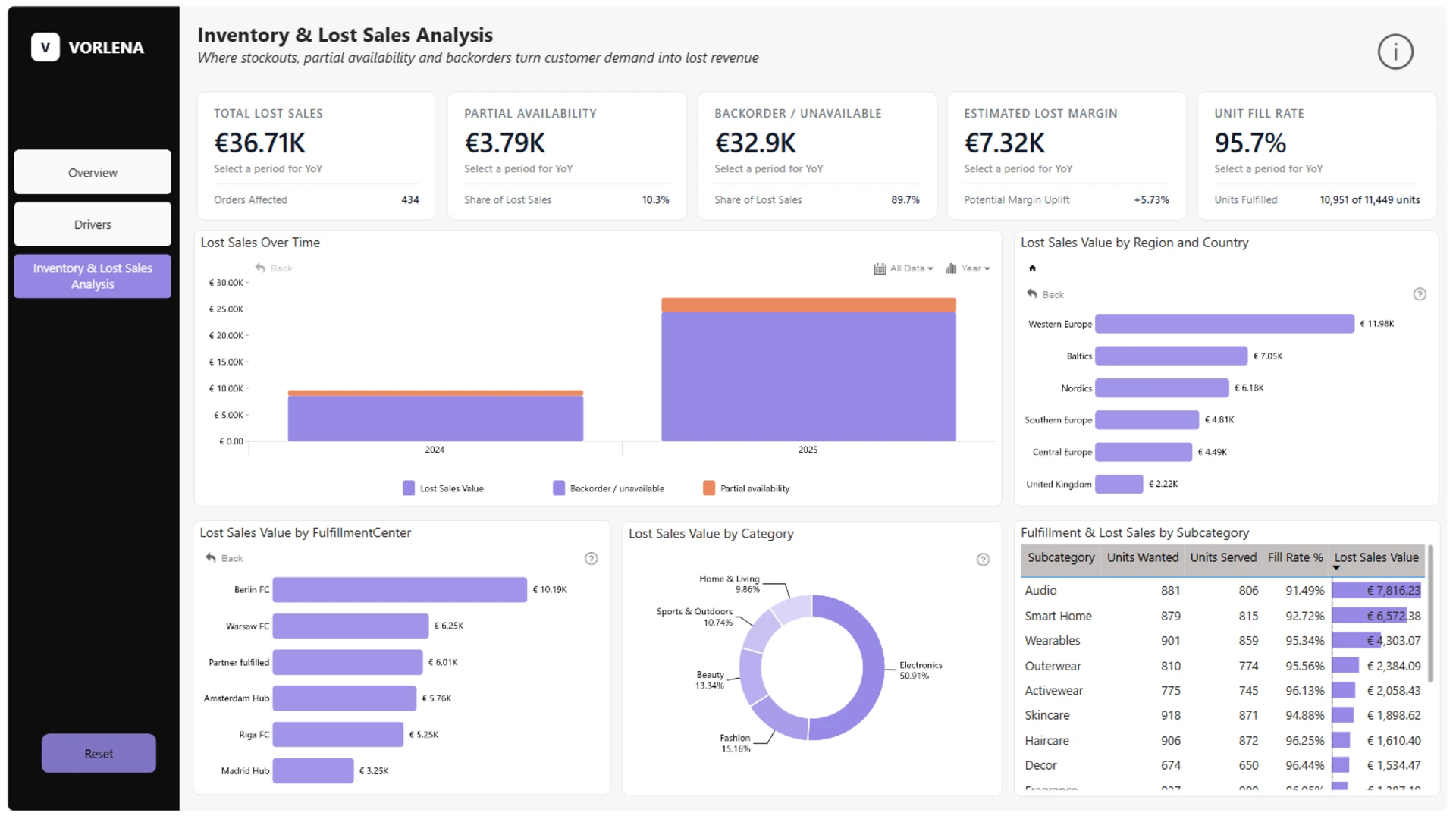Sort by the Units Served column header

click(x=1223, y=557)
